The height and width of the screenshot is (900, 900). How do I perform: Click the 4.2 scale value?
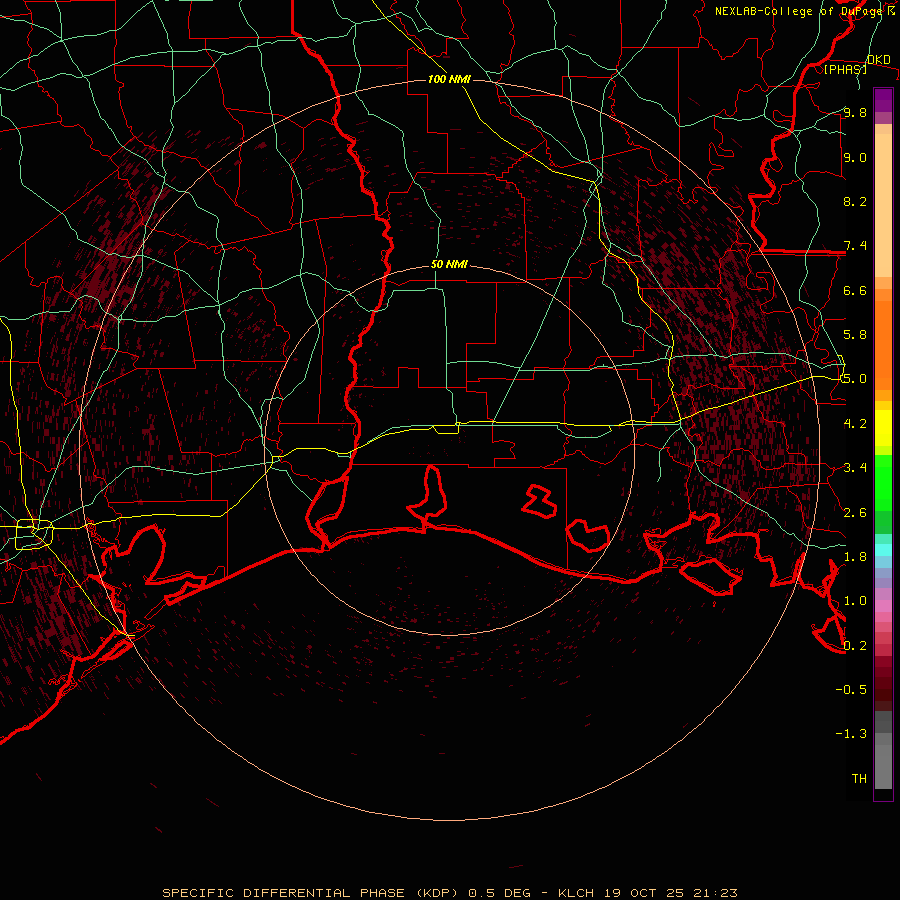click(855, 424)
